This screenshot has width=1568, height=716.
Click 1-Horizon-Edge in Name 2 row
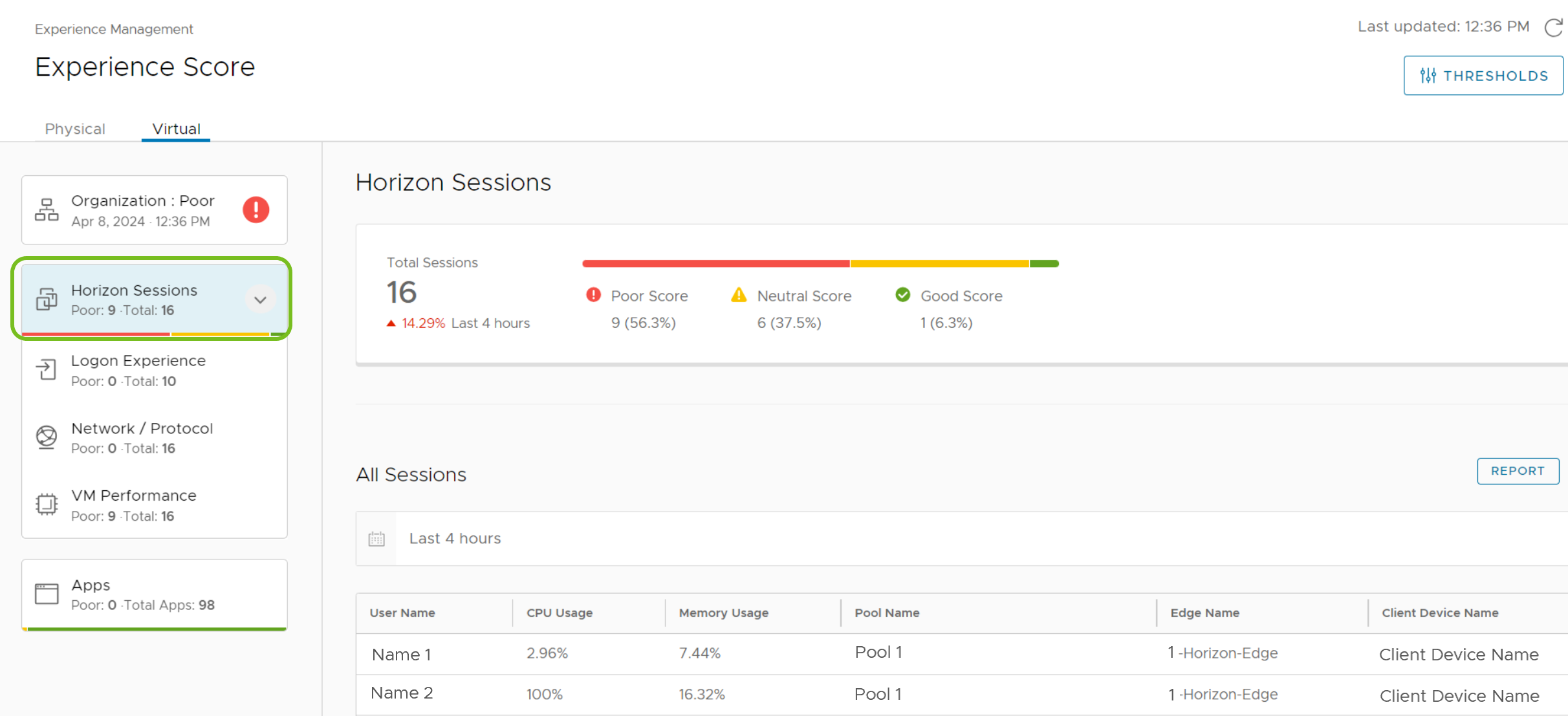(1223, 694)
